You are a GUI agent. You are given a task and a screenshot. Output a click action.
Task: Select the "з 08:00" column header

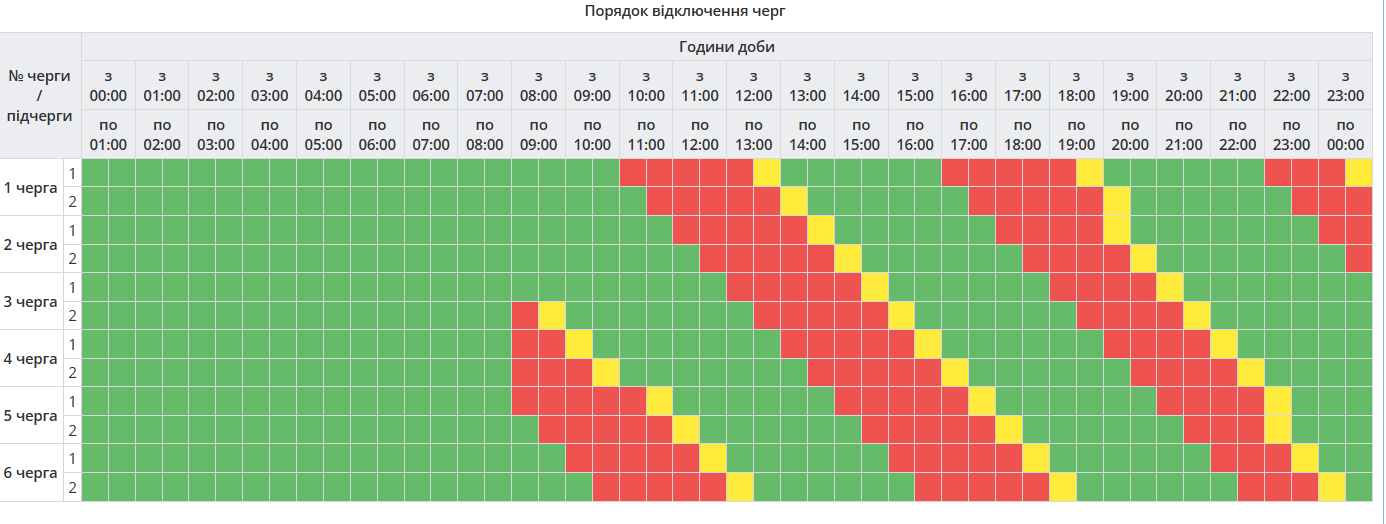538,86
